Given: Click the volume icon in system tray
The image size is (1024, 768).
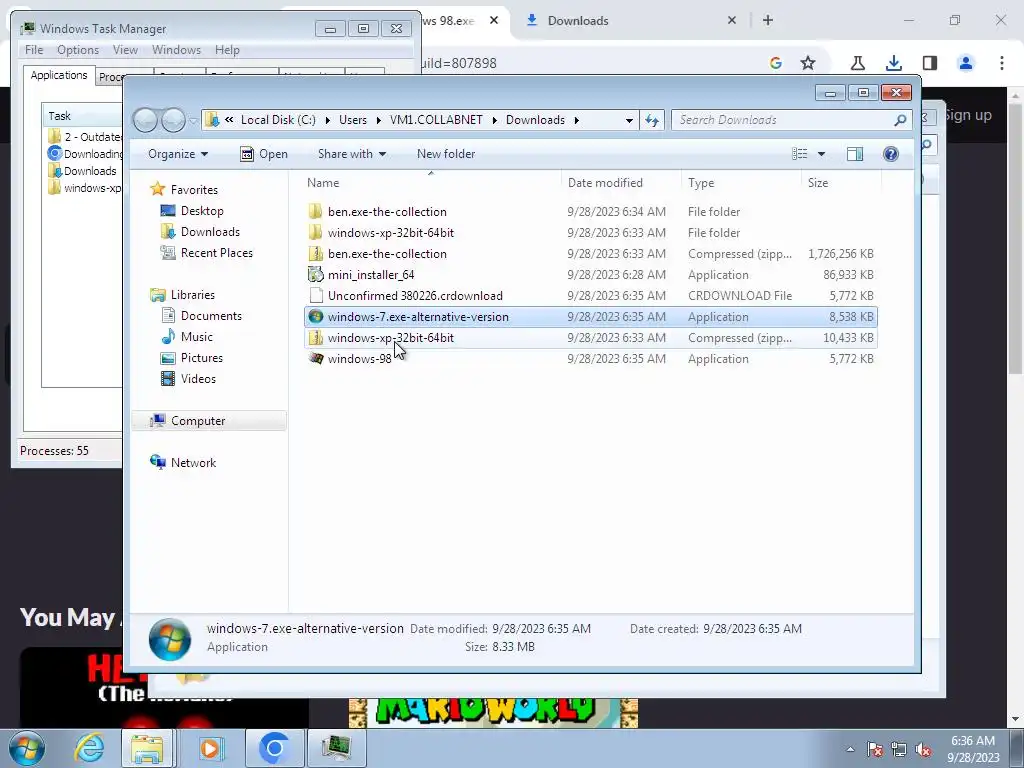Looking at the screenshot, I should [x=923, y=749].
